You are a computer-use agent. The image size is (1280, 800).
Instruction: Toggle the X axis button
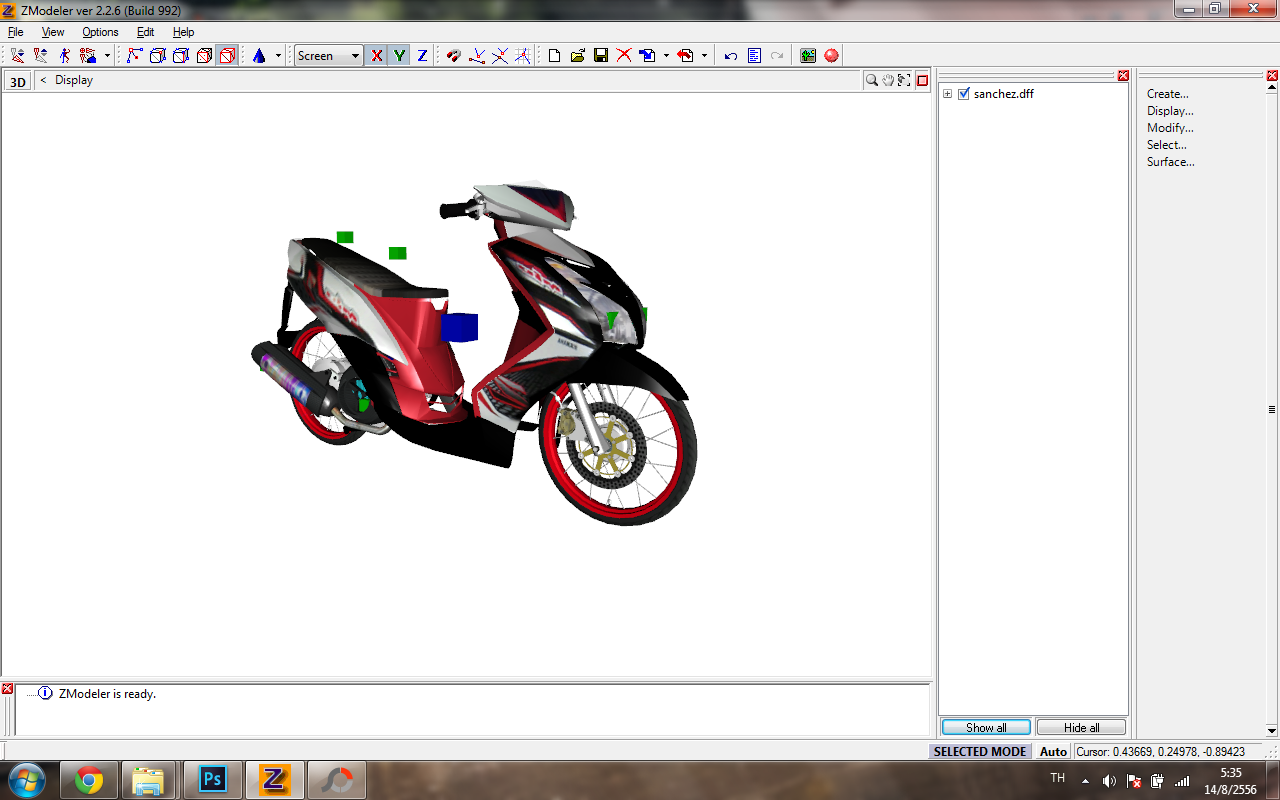pyautogui.click(x=376, y=56)
